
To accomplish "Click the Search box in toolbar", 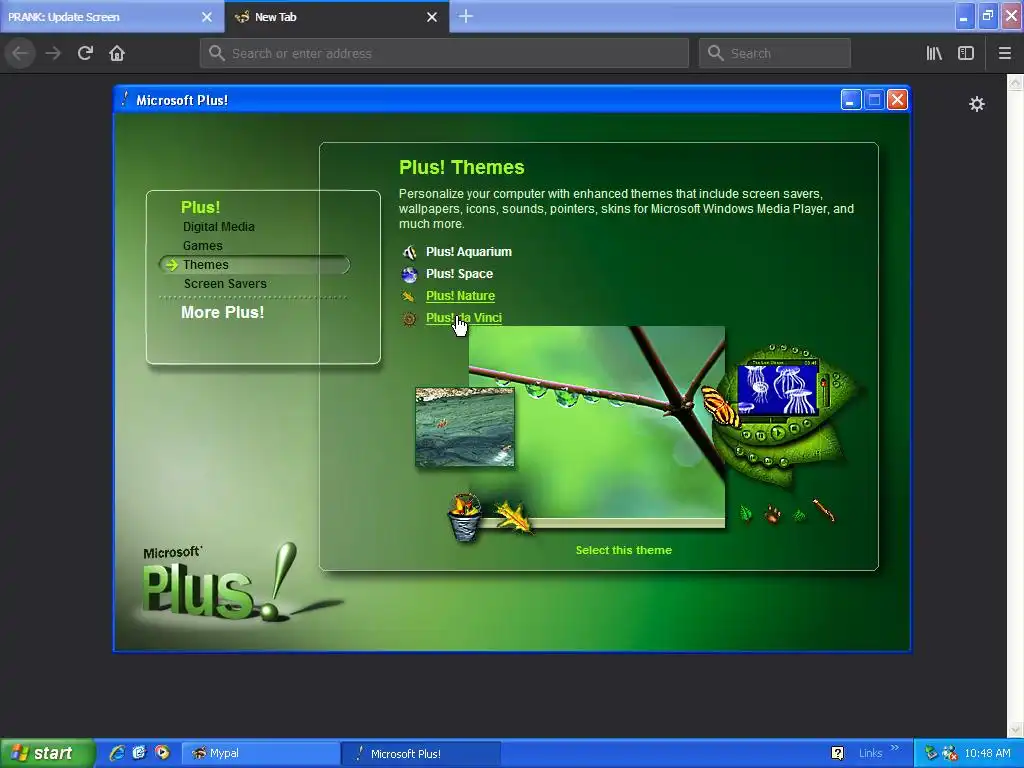I will coord(775,53).
